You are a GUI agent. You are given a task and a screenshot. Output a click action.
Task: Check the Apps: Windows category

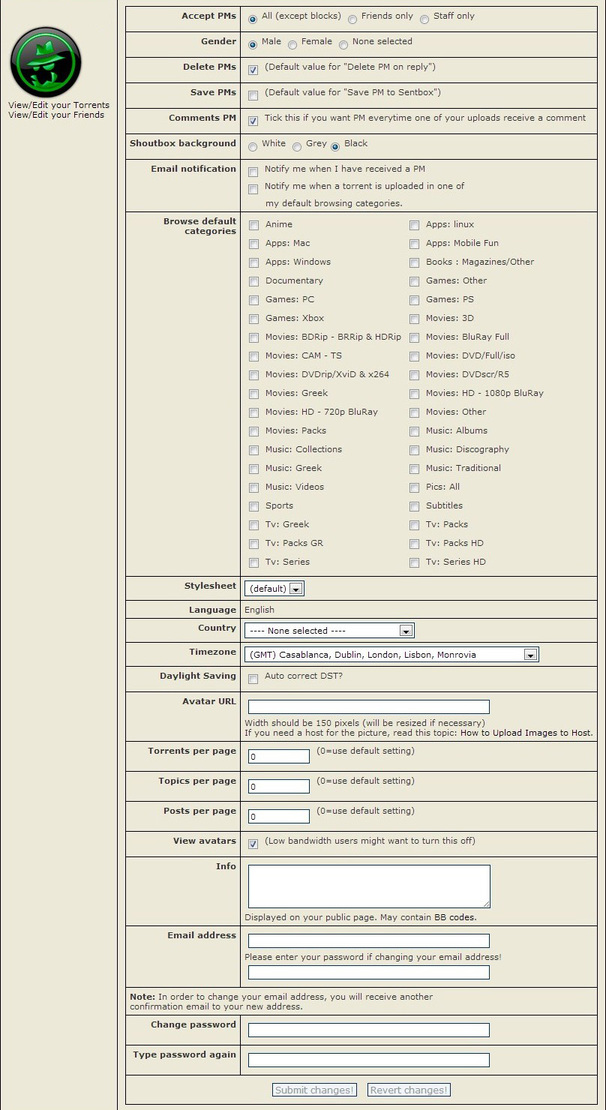pos(253,263)
